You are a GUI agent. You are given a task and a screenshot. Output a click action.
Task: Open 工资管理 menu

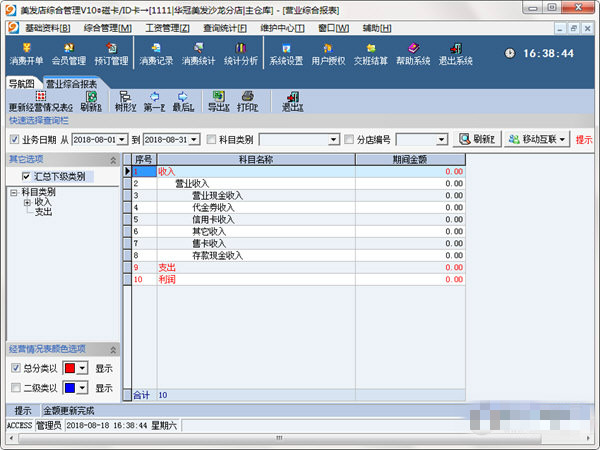coord(167,28)
